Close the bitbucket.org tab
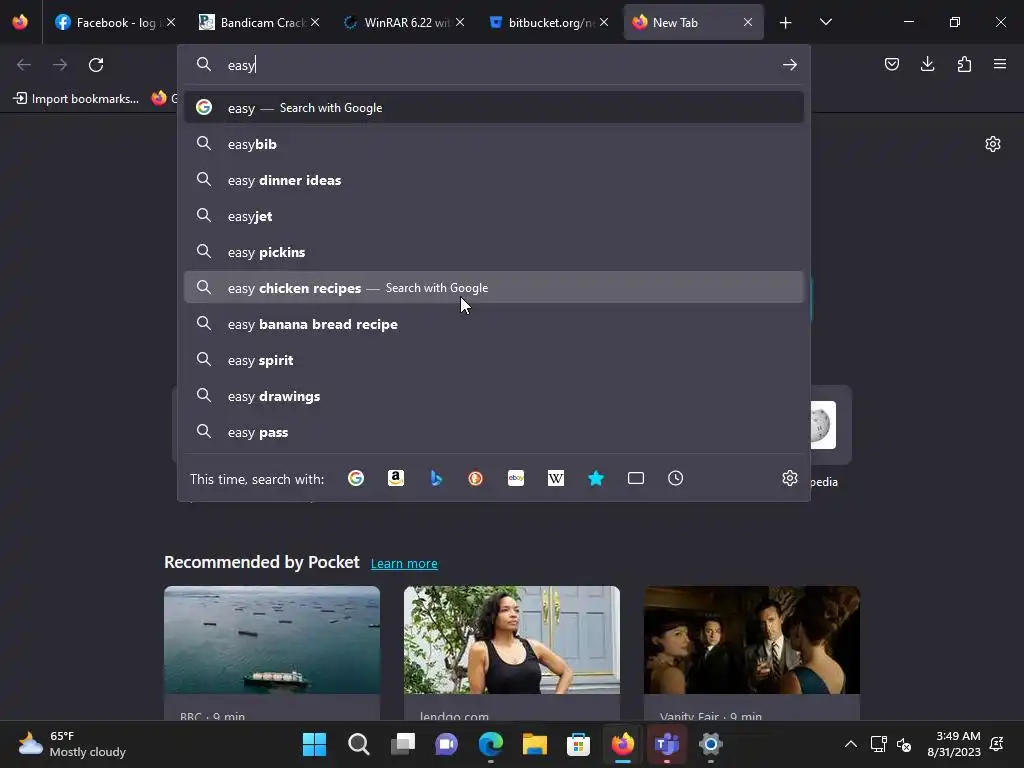This screenshot has height=768, width=1024. tap(604, 23)
